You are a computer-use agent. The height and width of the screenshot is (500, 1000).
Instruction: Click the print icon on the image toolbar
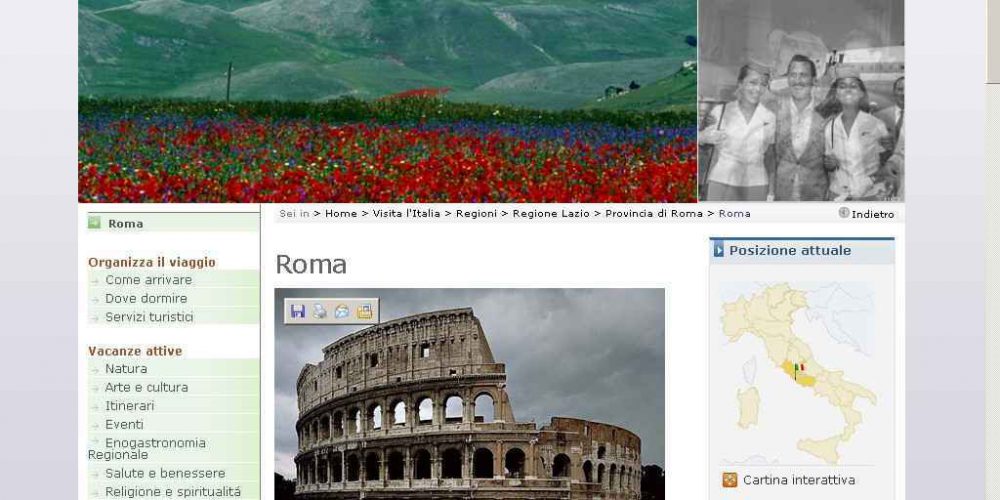320,311
